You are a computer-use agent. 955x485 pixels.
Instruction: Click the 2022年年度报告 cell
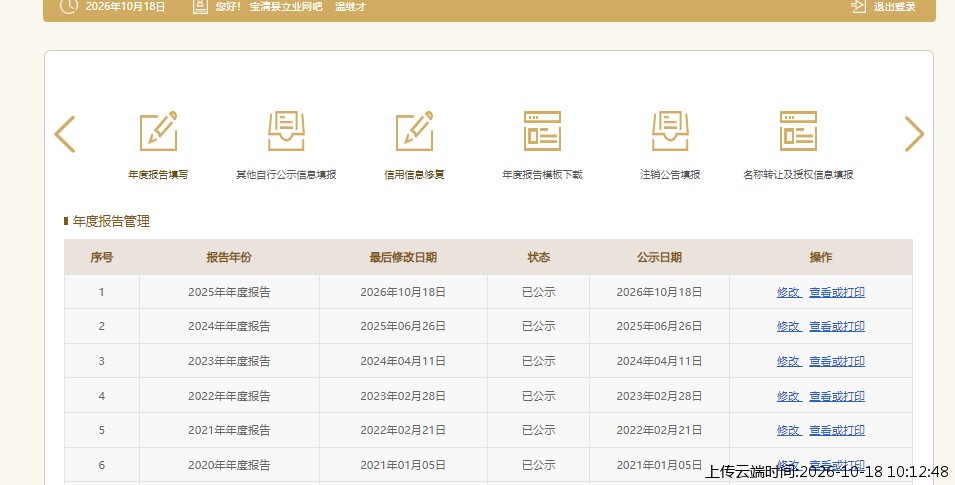(229, 396)
